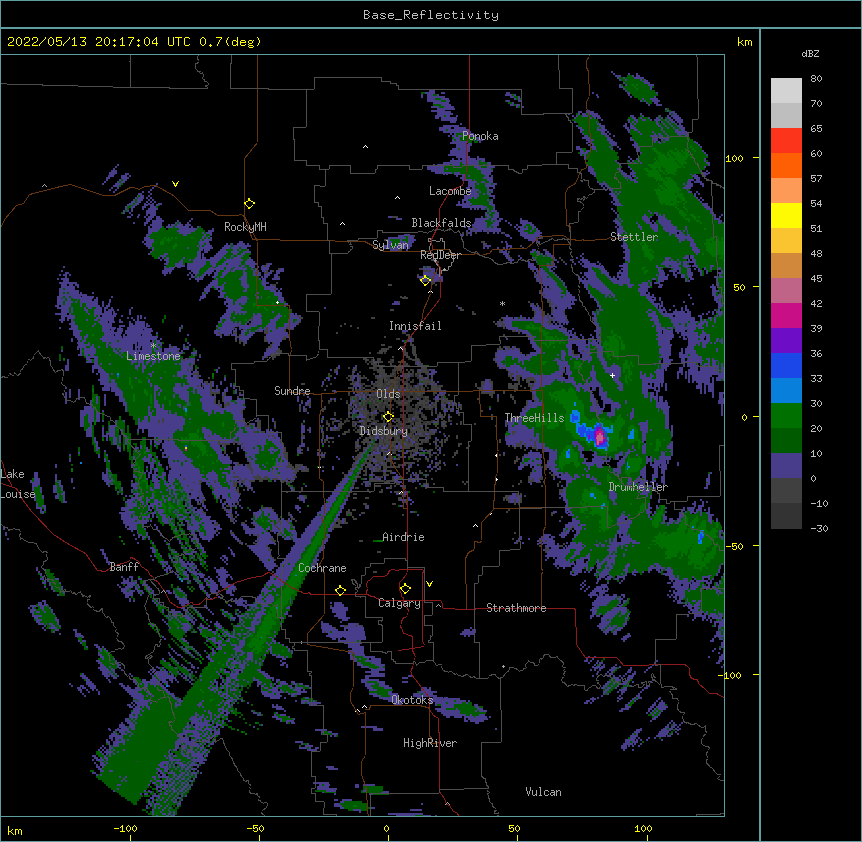Click the 100 tick on the right axis
Screen dimensions: 862x842
(x=734, y=158)
